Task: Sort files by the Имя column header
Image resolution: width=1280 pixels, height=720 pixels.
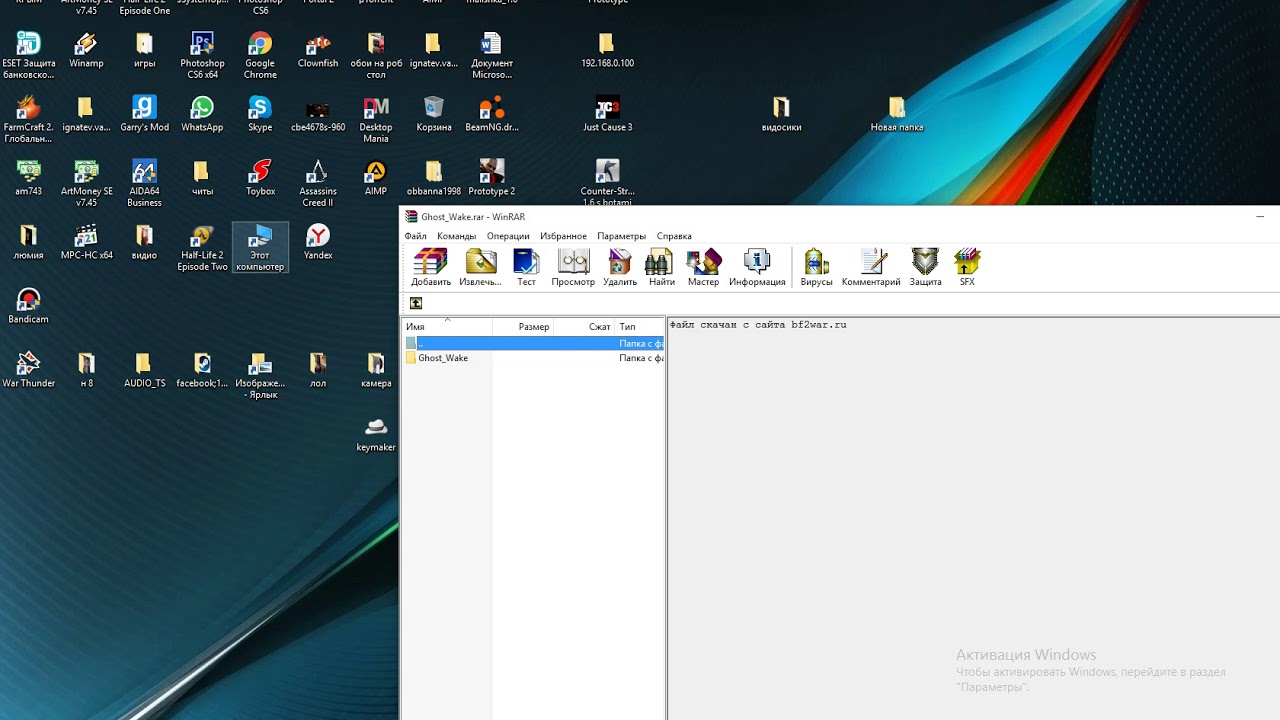Action: click(x=447, y=327)
